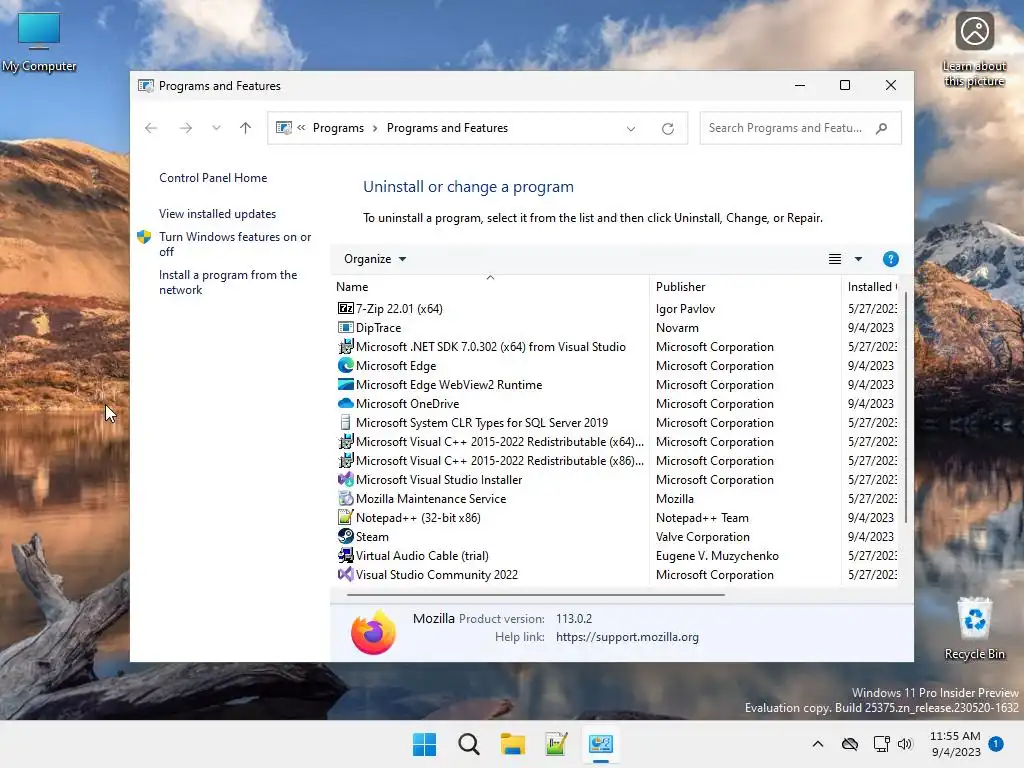Show hidden icons chevron in tray
The image size is (1024, 768).
[817, 744]
